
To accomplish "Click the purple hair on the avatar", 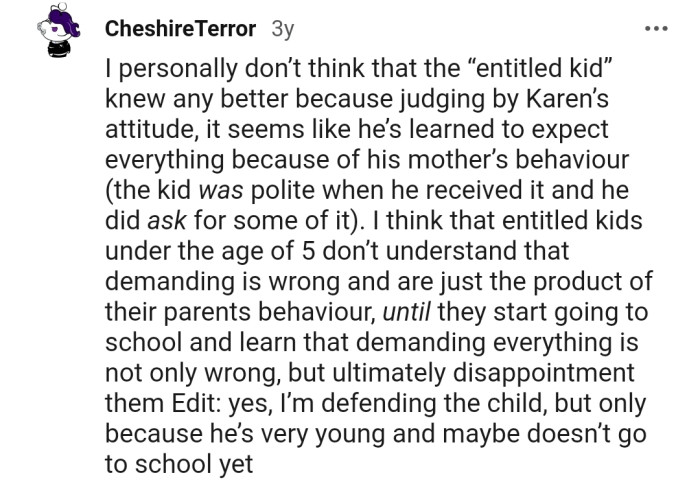I will click(62, 22).
